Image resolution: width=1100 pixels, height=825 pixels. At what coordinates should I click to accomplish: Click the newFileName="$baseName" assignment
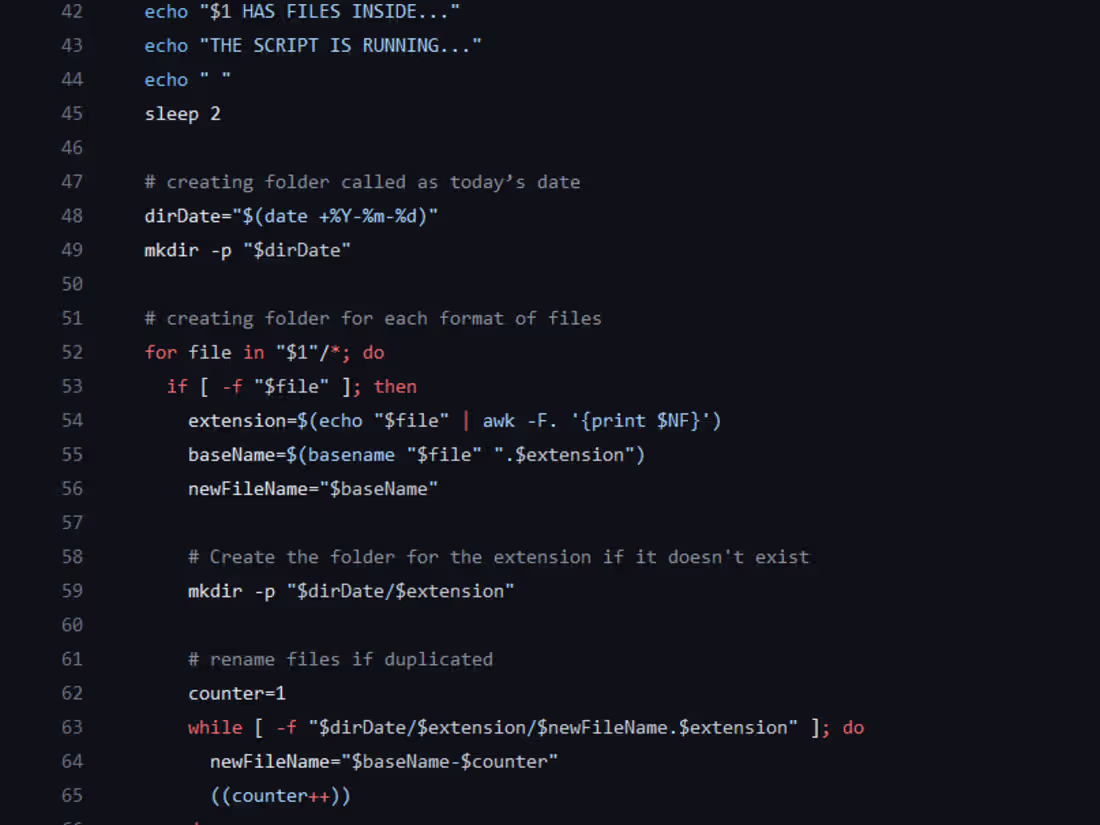click(313, 489)
